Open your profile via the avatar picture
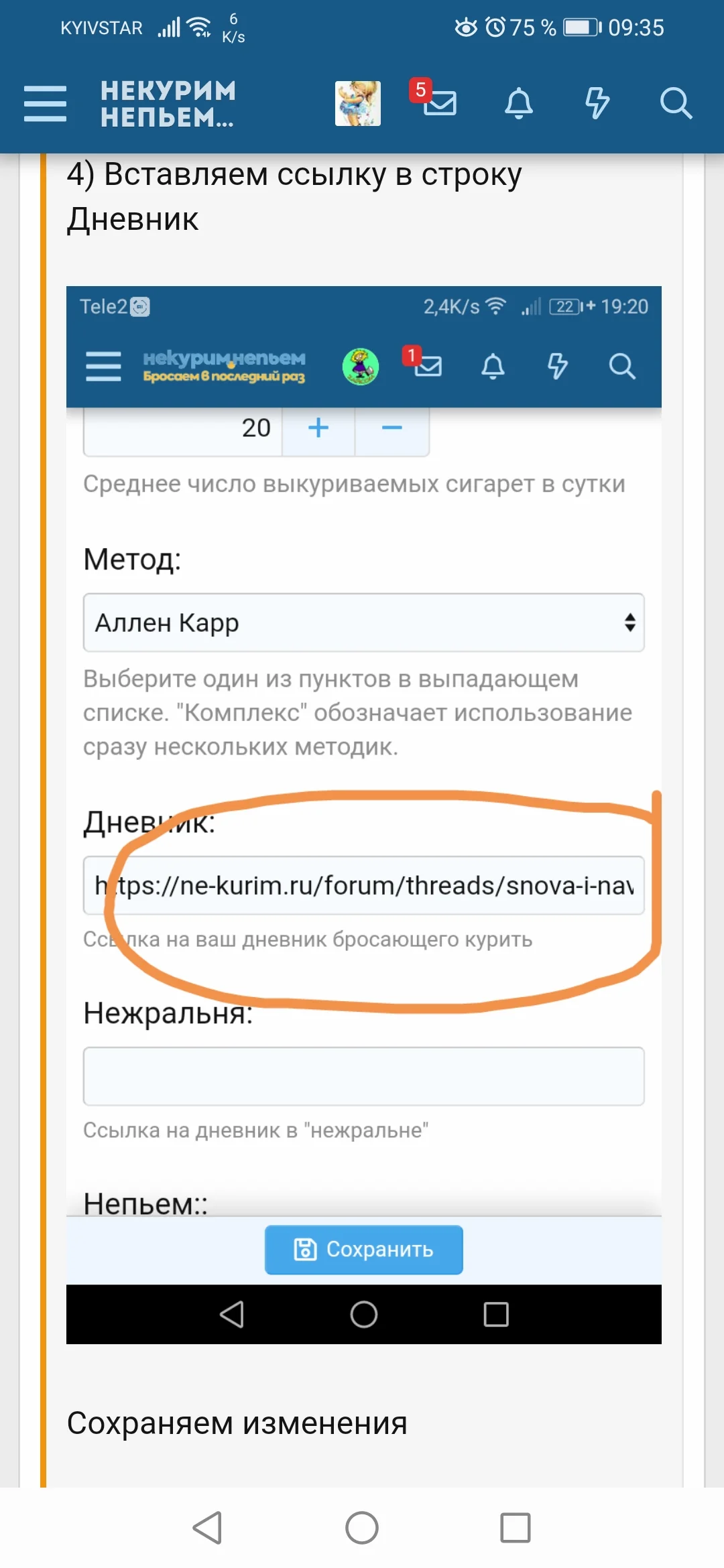Screen dimensions: 724x1568 pos(357,103)
